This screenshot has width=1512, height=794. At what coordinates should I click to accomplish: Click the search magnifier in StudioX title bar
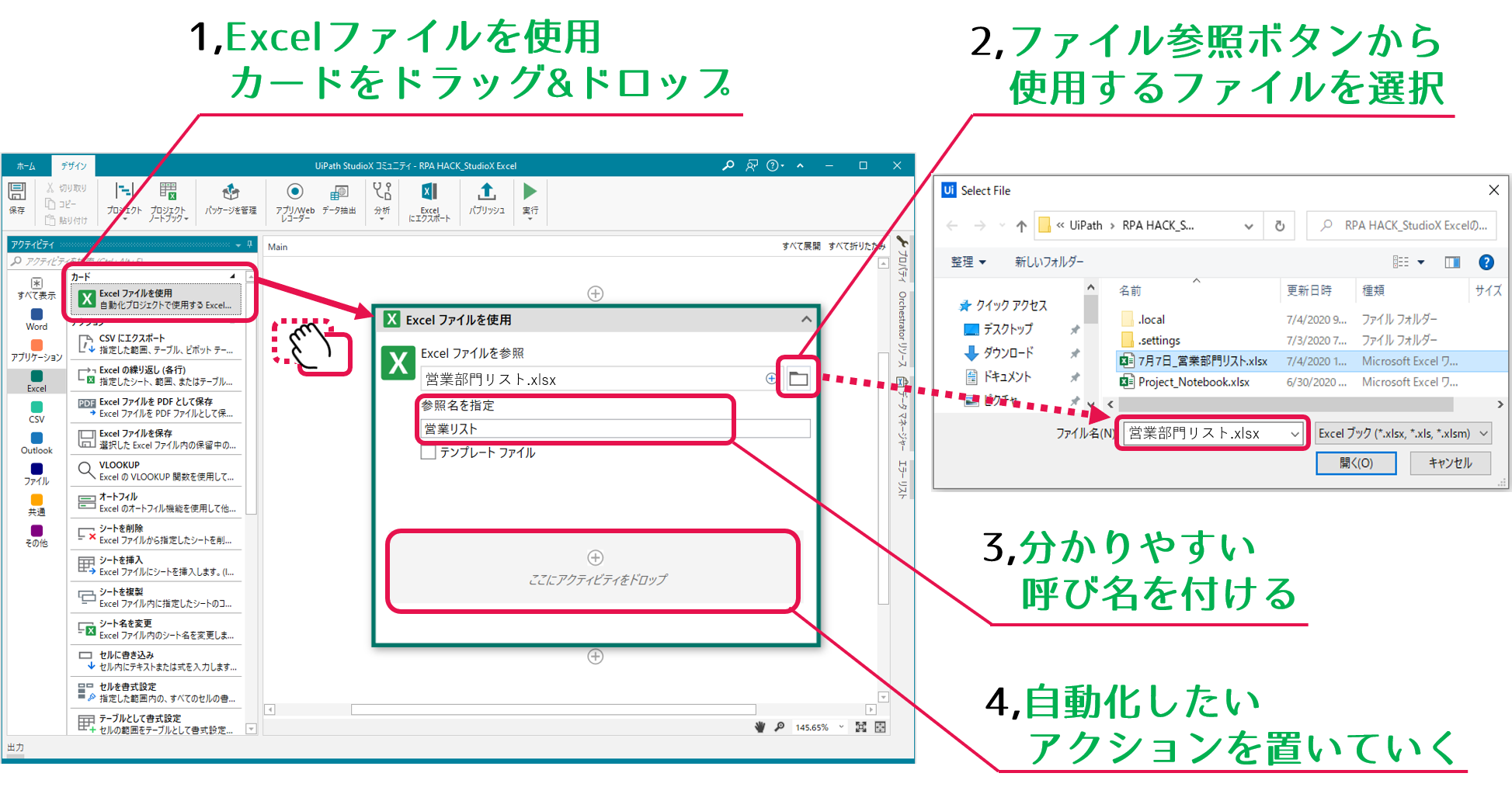pos(728,165)
